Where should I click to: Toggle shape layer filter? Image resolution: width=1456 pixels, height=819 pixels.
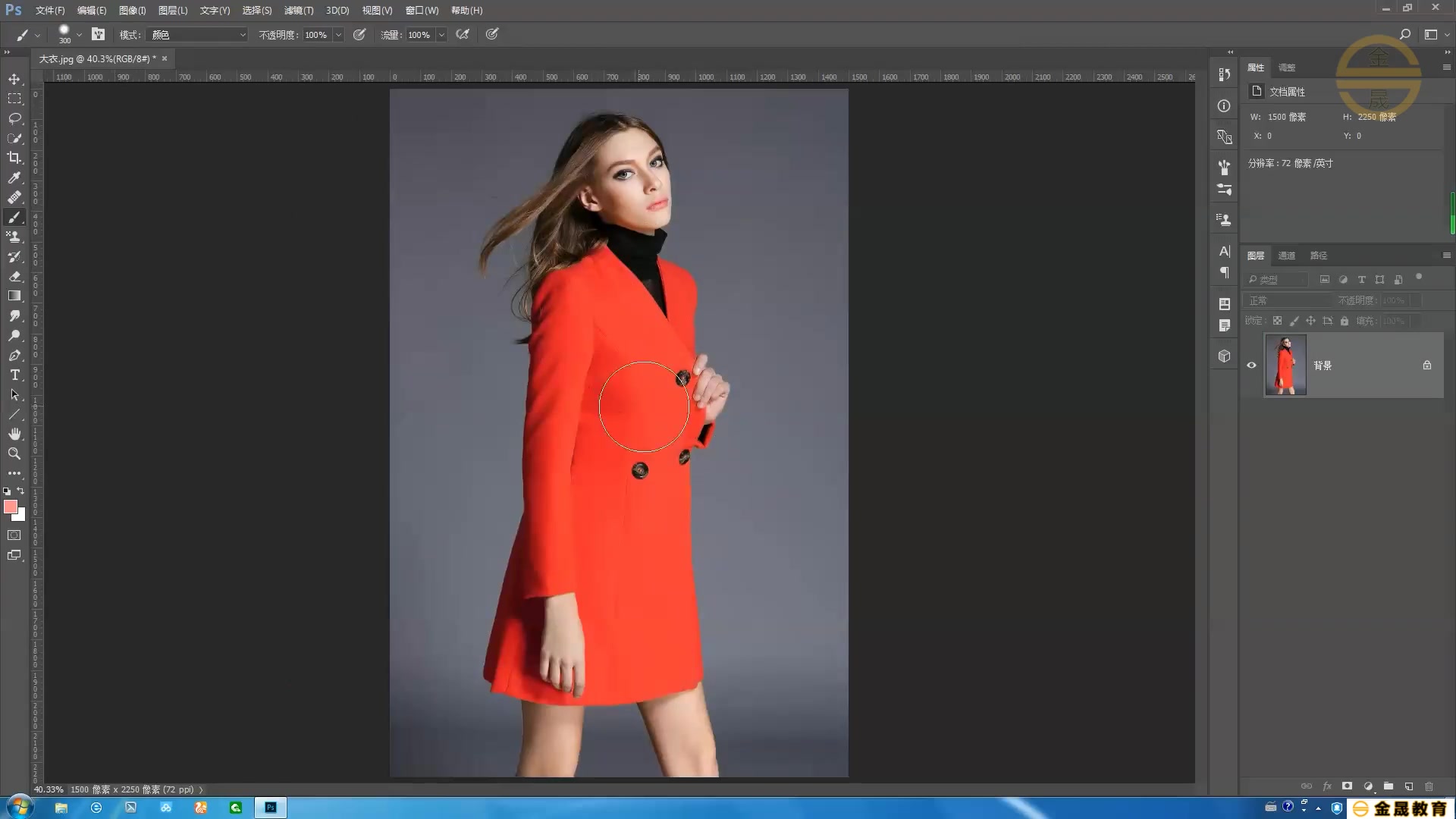1379,279
